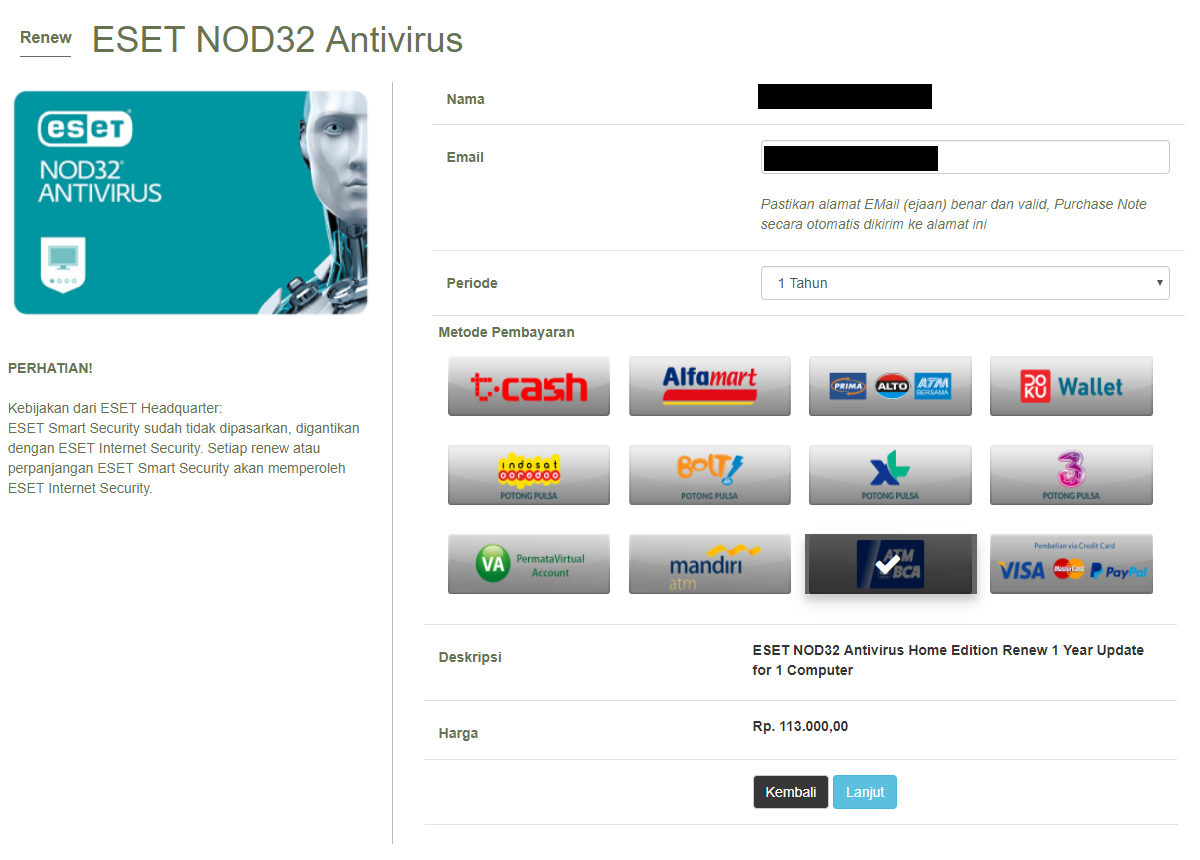Click the Periode dropdown arrow
The image size is (1200, 860).
[x=1159, y=283]
